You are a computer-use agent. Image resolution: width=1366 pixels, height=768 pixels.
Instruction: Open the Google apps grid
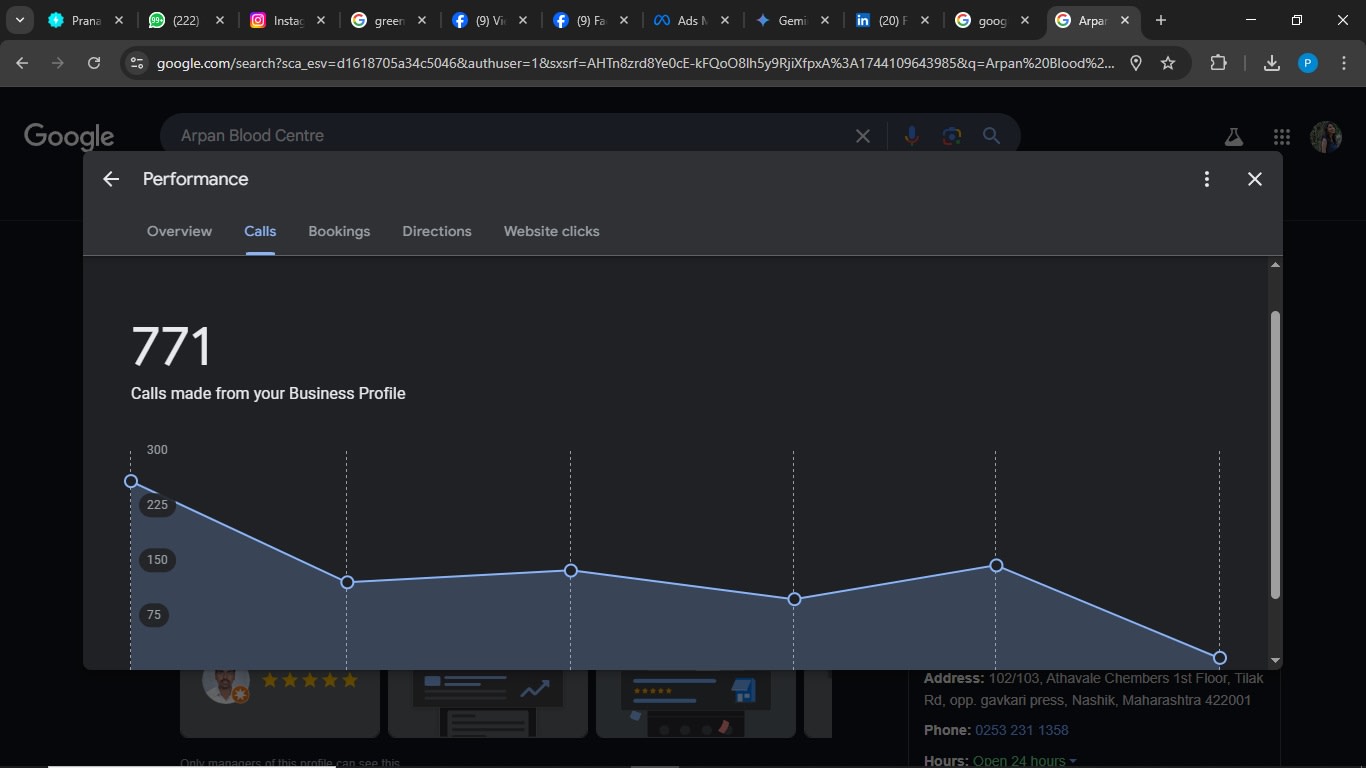1282,137
